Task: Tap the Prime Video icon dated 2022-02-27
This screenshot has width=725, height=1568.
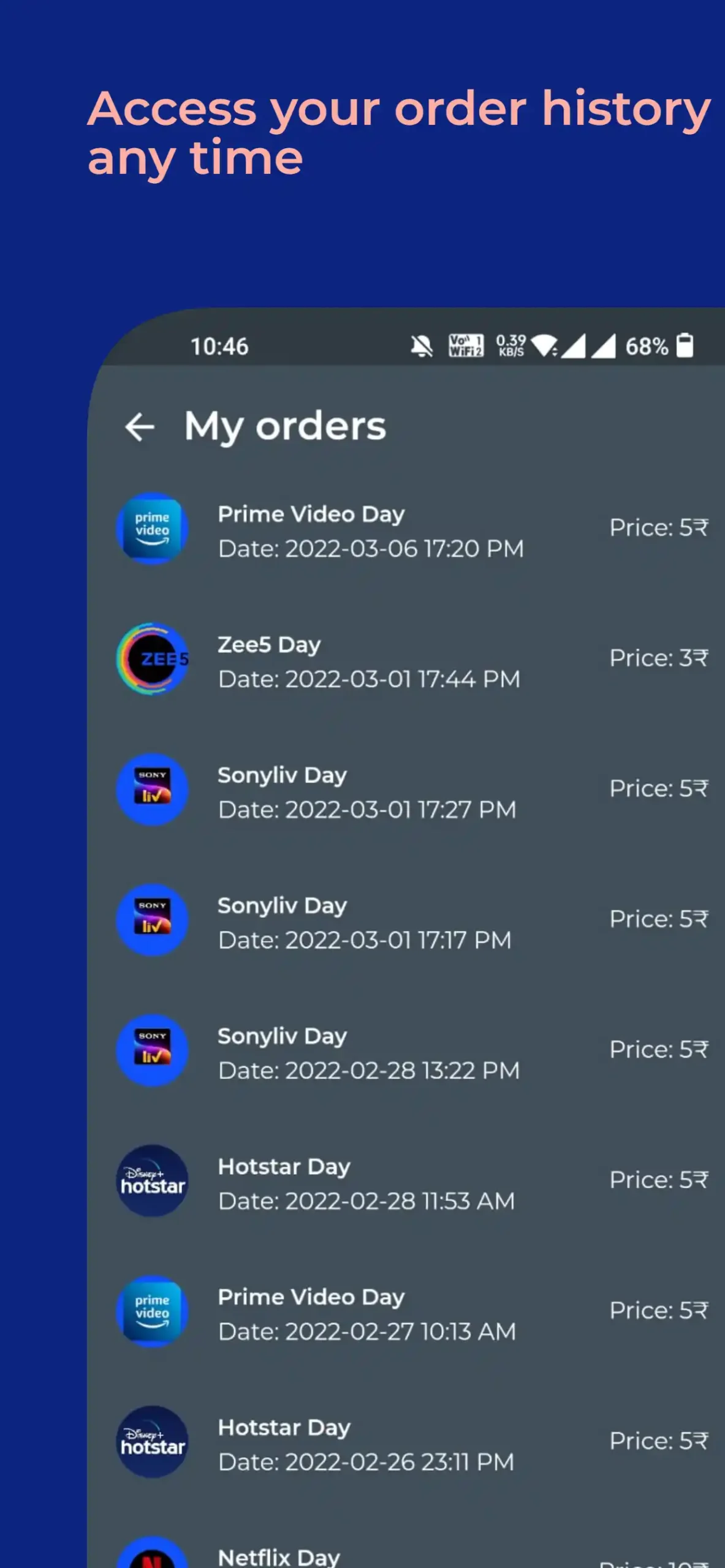Action: pos(152,1311)
